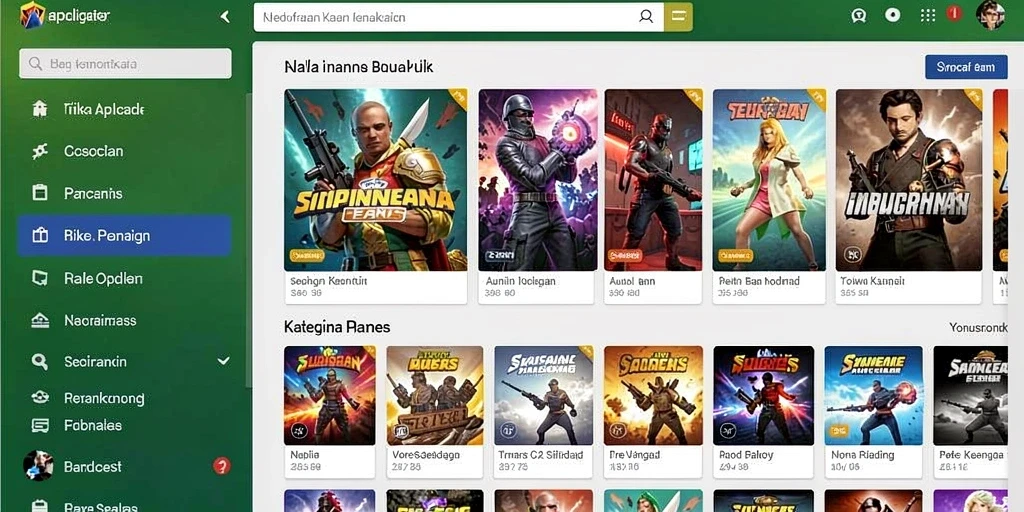The width and height of the screenshot is (1024, 512).
Task: Open the Aunol ann game cover
Action: click(653, 180)
